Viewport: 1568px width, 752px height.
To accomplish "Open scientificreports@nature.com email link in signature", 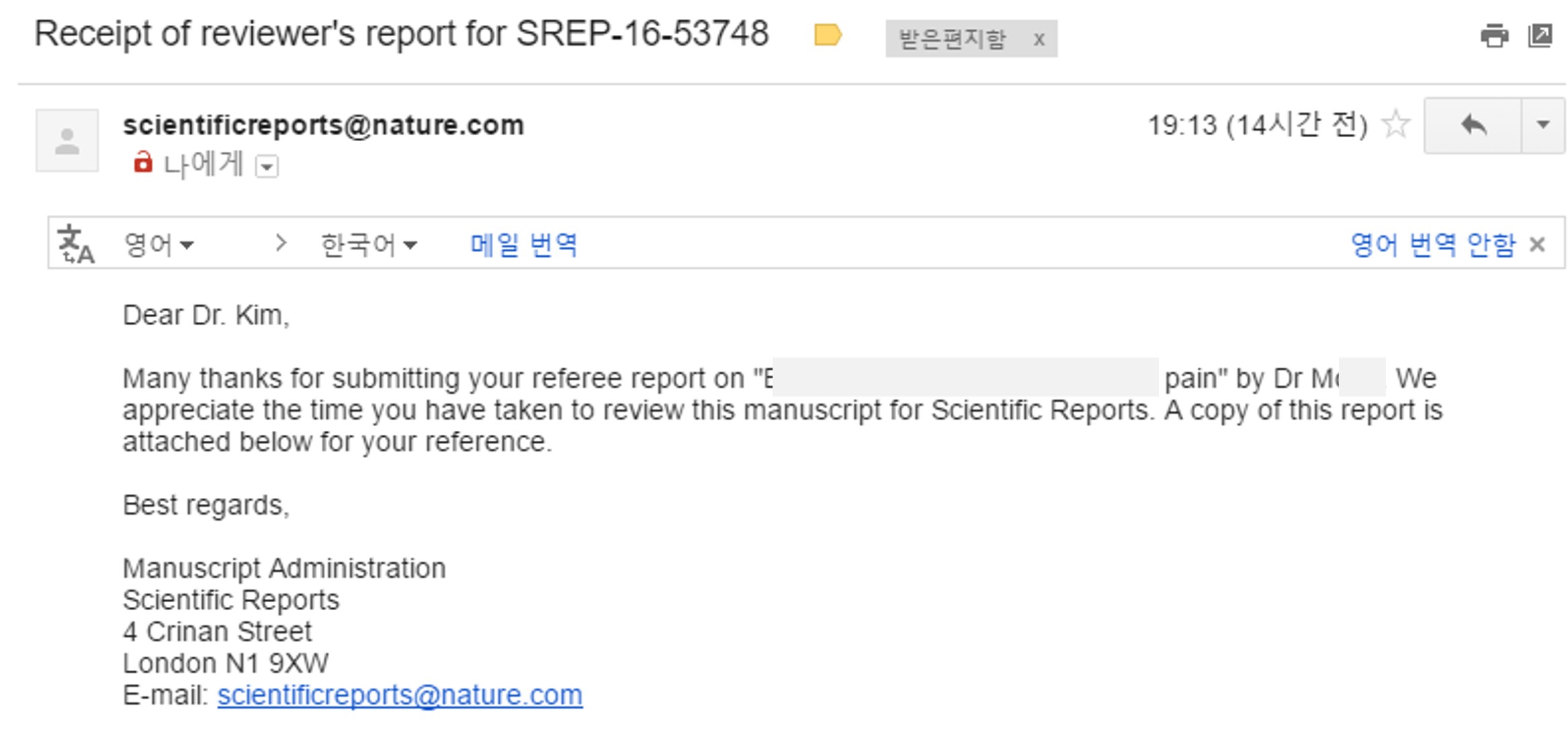I will 400,695.
